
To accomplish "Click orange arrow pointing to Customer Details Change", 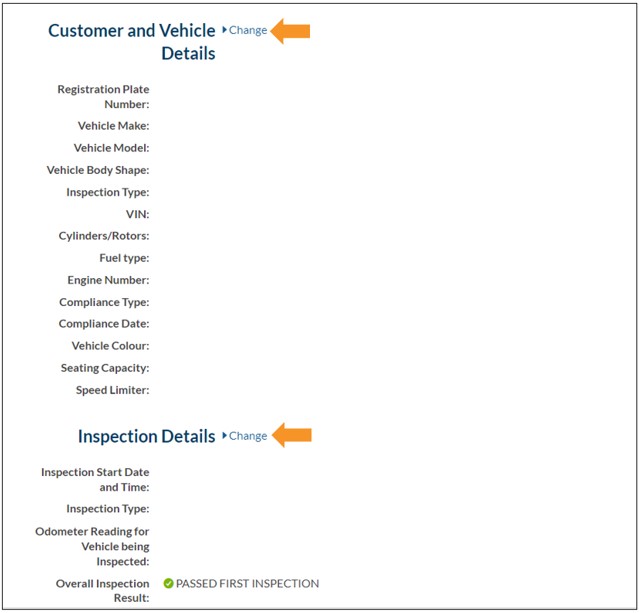I will pyautogui.click(x=291, y=31).
